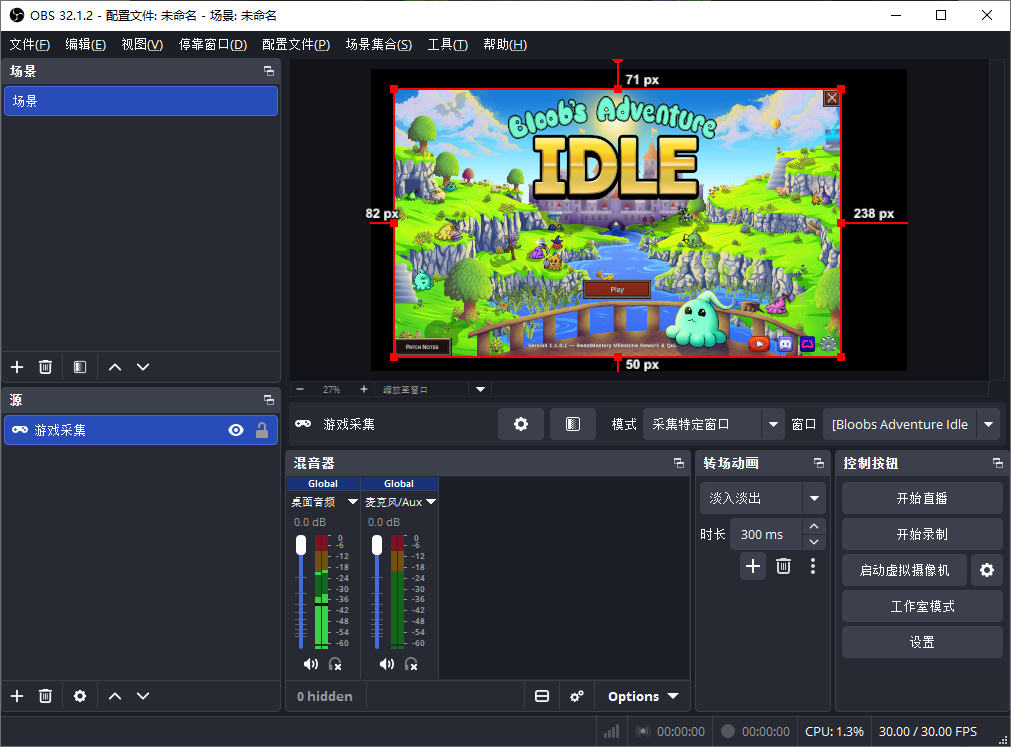Move the selected scene up

click(115, 367)
